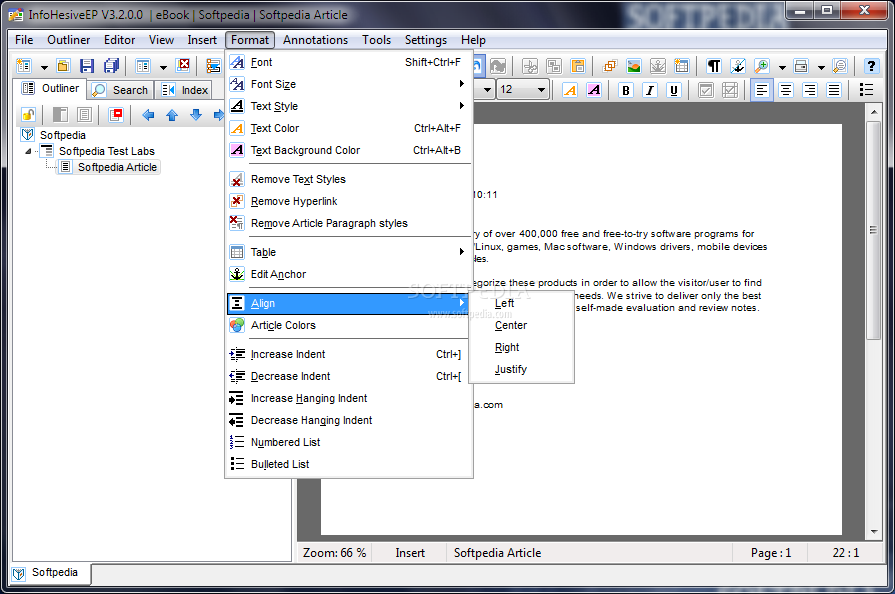Choose Increase Hanging Indent
This screenshot has height=594, width=895.
pyautogui.click(x=349, y=398)
